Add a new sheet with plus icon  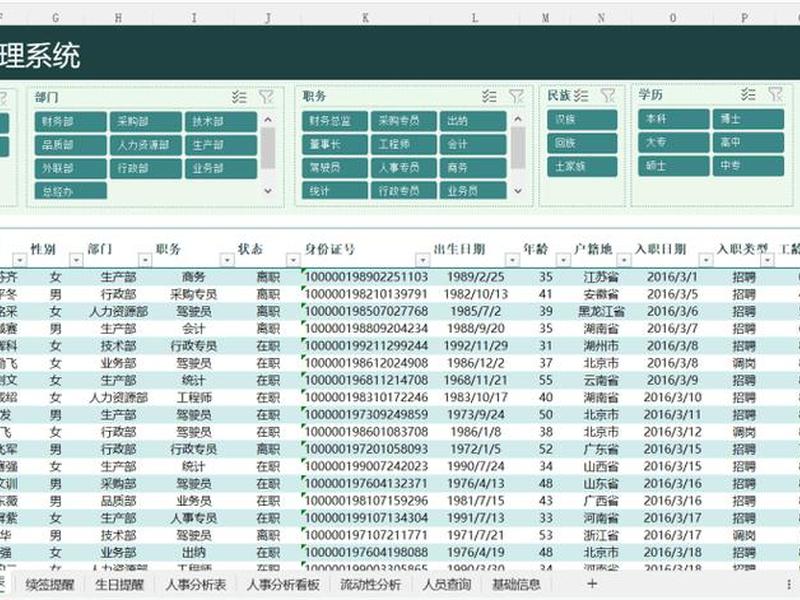[x=592, y=584]
